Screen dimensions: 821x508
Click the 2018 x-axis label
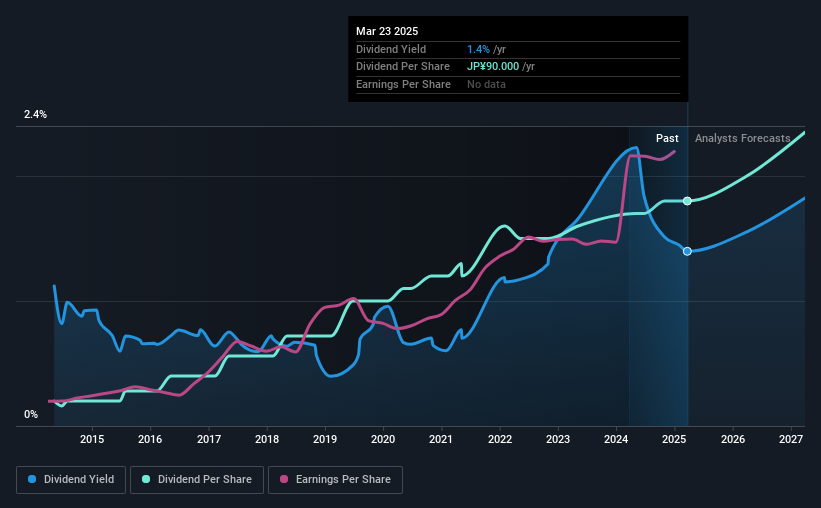tap(267, 439)
